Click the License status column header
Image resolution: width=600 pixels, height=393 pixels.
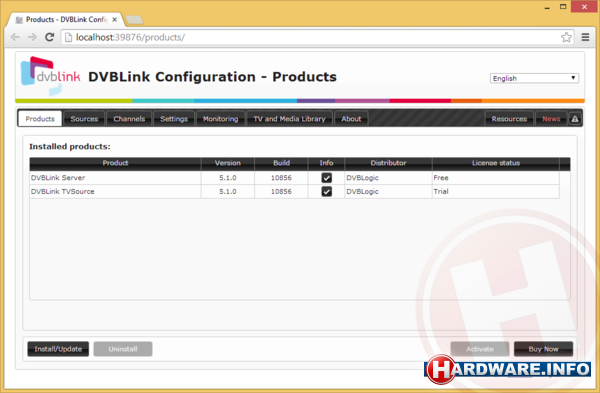coord(496,163)
